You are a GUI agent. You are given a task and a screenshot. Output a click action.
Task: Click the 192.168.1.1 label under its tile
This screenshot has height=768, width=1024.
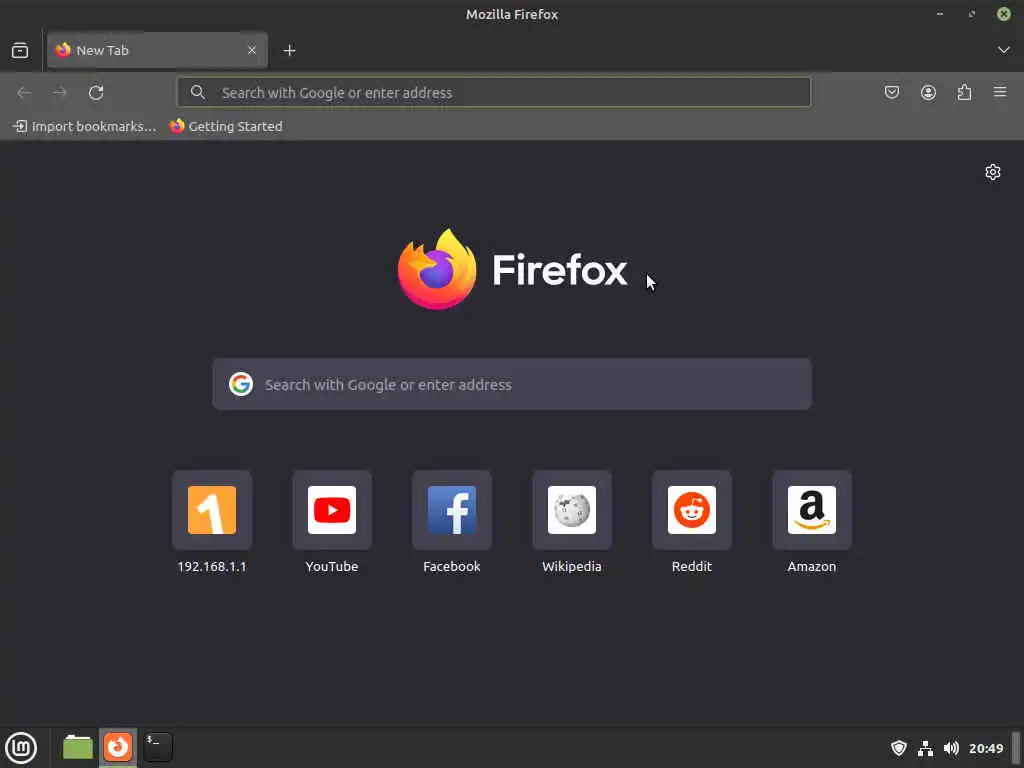(212, 566)
